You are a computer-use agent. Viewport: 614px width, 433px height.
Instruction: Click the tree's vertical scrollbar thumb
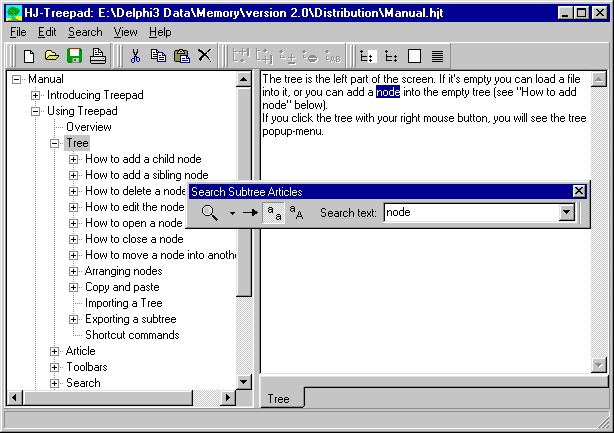coord(244,192)
